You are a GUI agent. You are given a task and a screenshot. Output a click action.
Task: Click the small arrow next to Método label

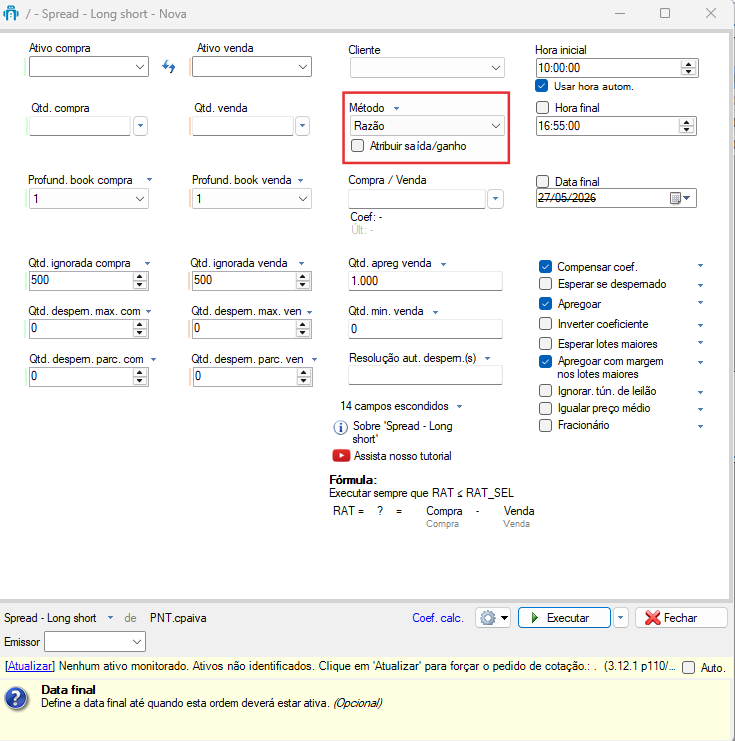pos(397,109)
